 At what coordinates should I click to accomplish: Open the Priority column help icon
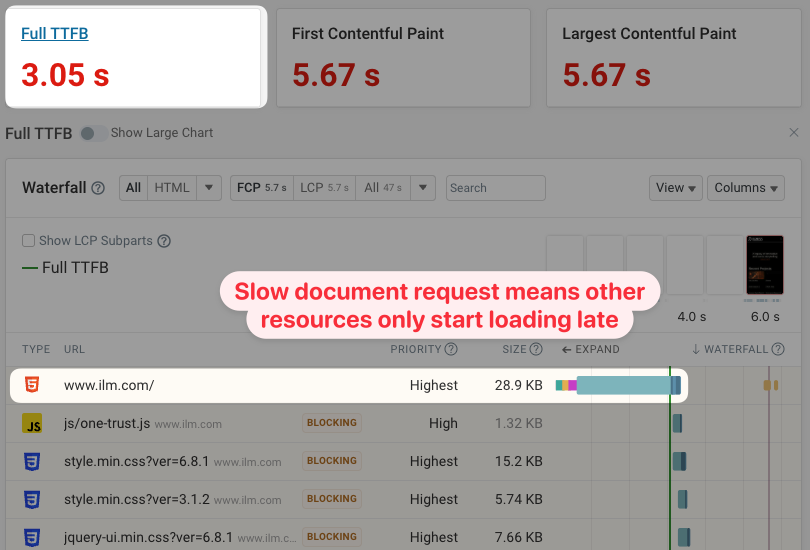451,349
